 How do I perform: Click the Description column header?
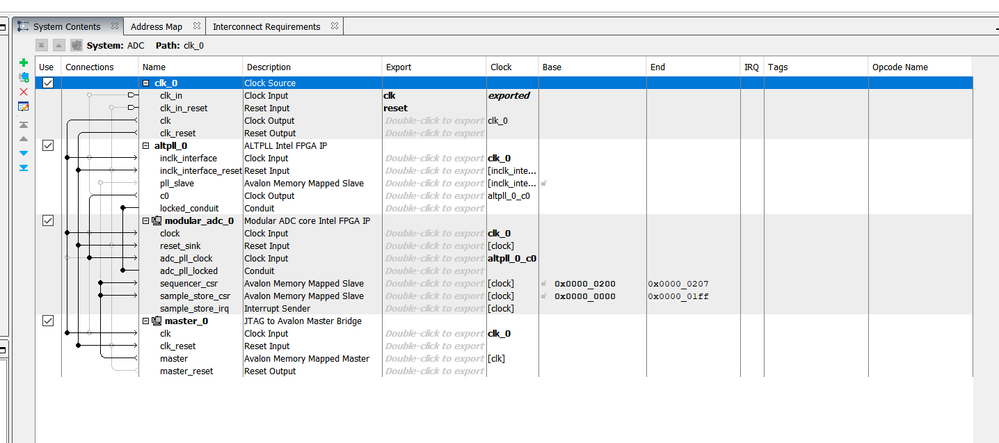coord(312,67)
